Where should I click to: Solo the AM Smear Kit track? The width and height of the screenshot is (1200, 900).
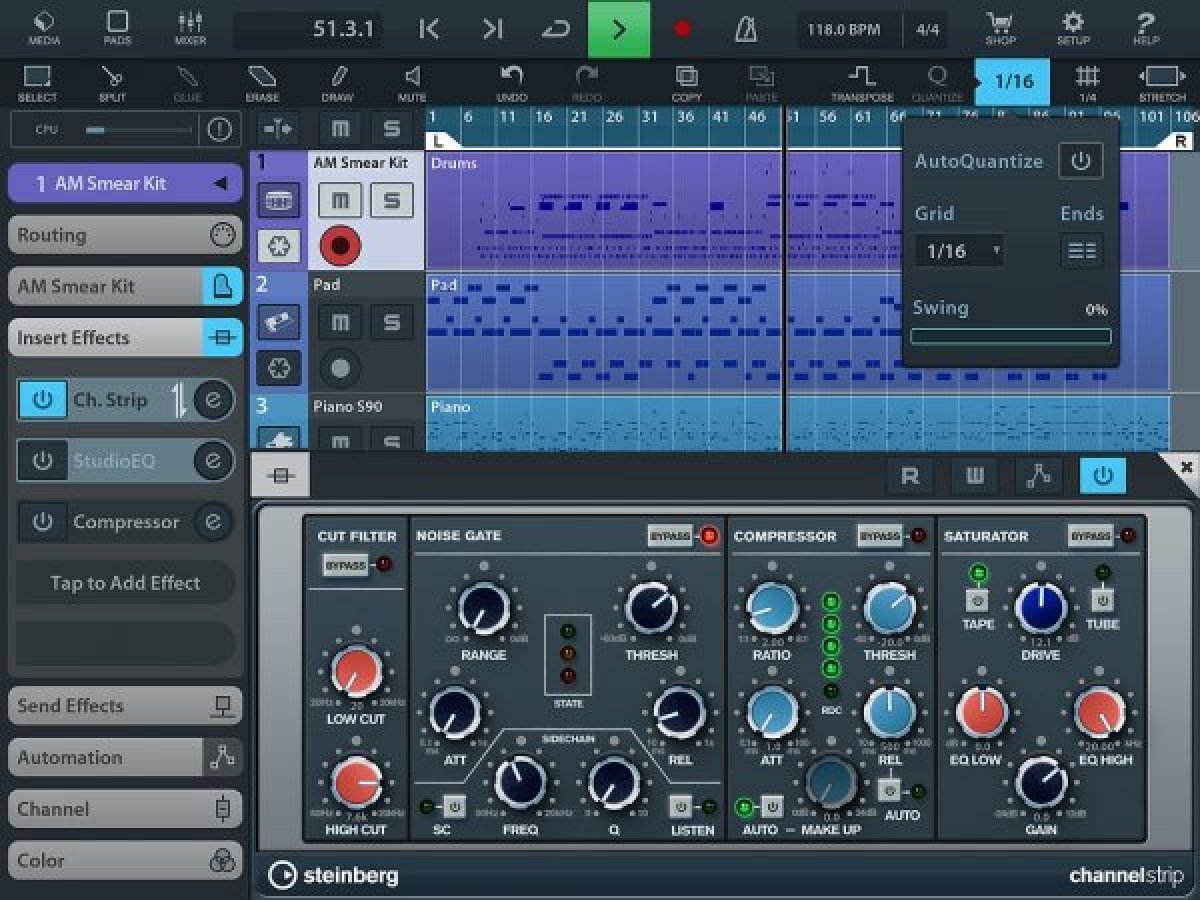point(391,200)
